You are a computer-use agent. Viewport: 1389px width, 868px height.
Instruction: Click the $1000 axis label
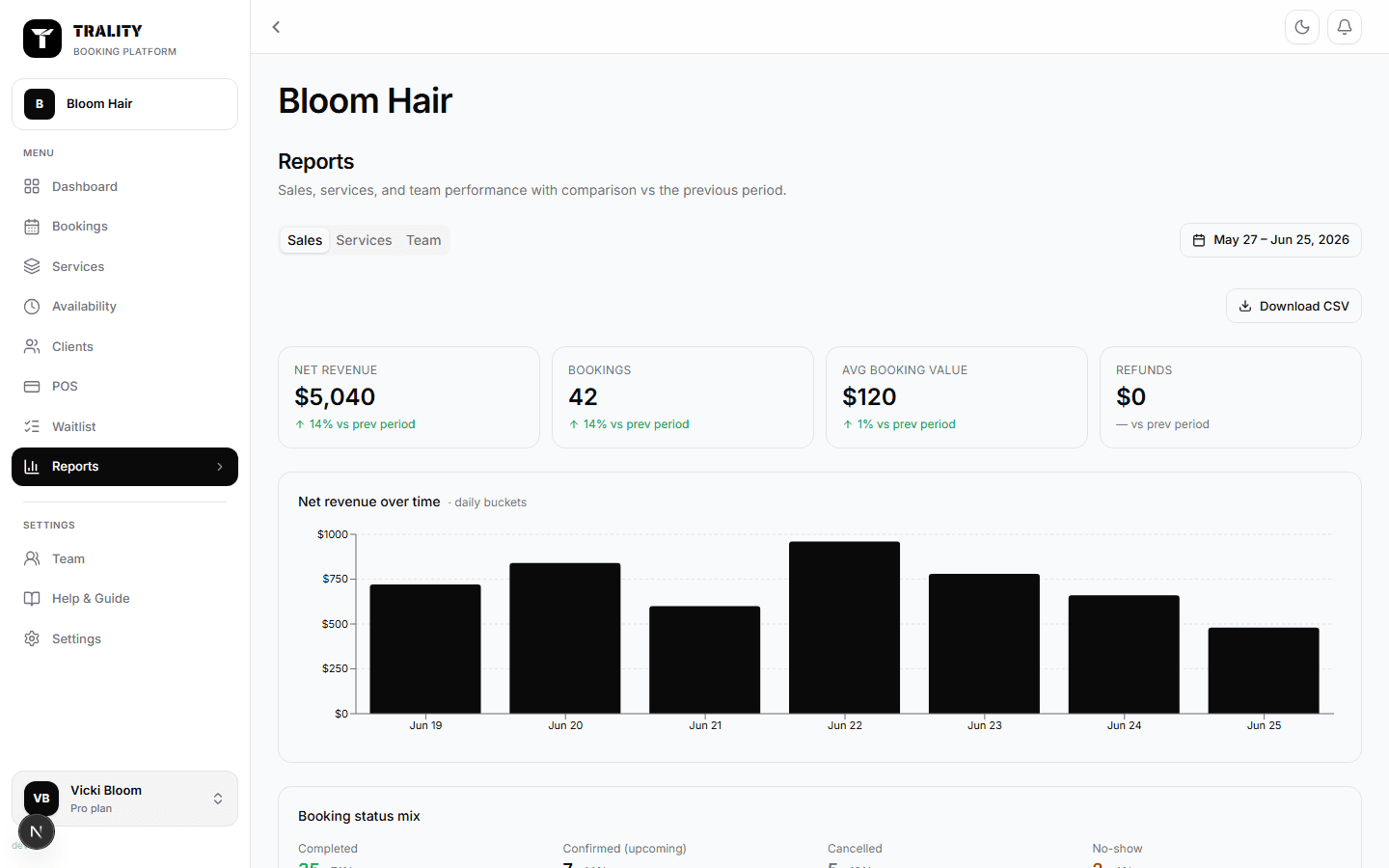333,534
